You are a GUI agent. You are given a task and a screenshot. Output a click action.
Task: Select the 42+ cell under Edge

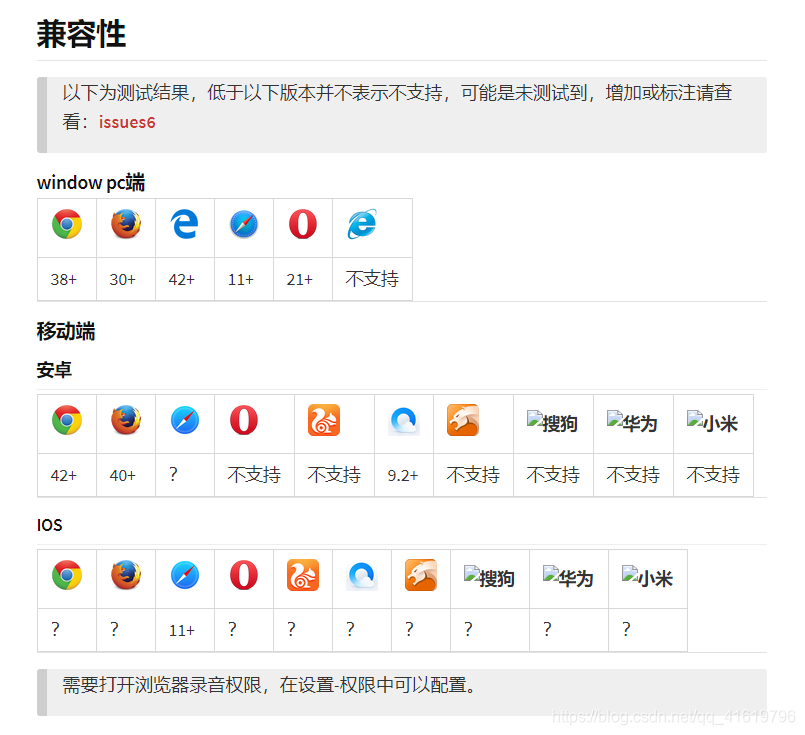pos(185,279)
